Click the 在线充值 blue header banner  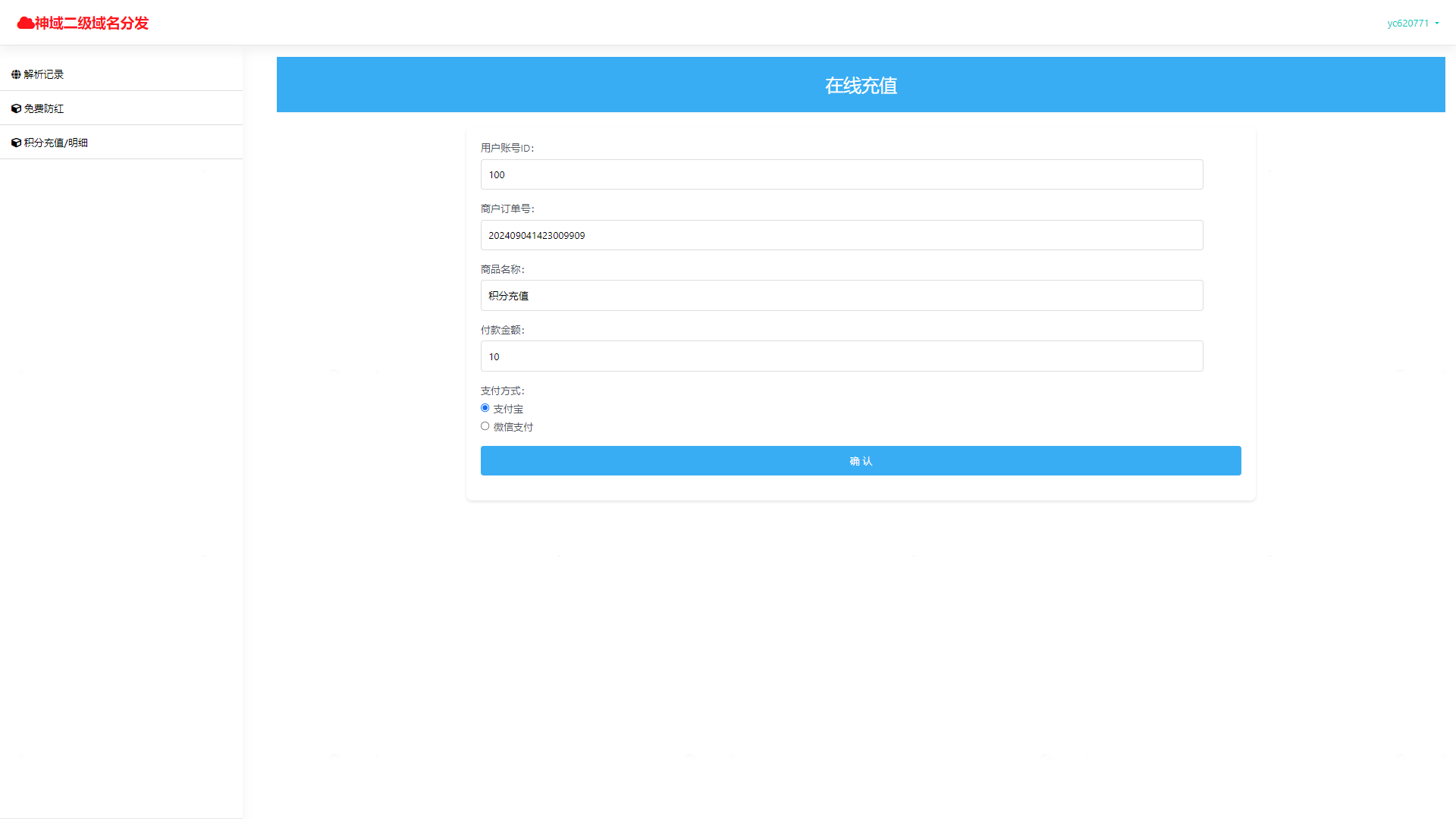(861, 85)
